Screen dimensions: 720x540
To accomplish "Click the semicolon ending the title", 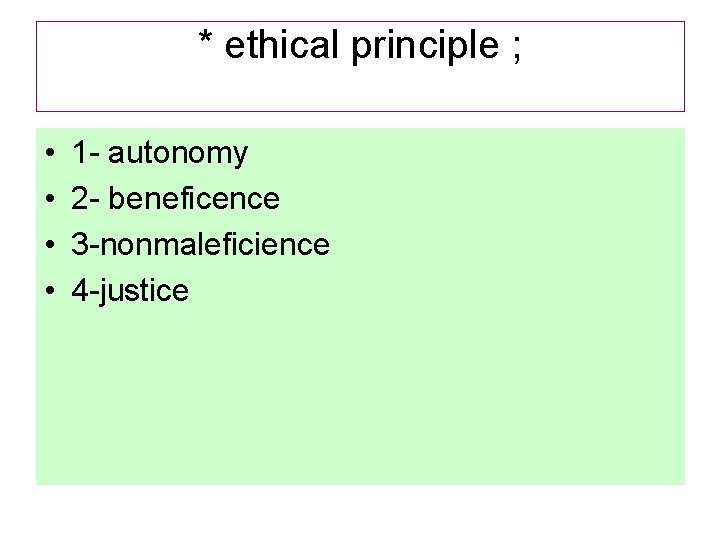I will click(515, 48).
